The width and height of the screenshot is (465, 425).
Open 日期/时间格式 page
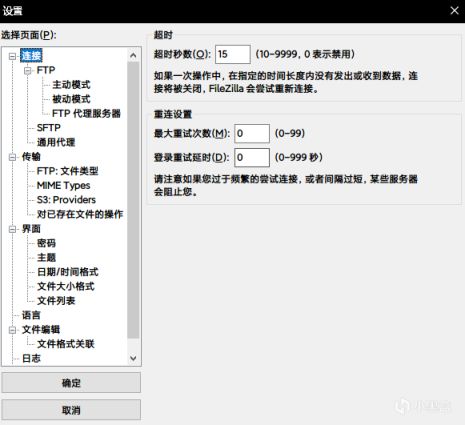pyautogui.click(x=67, y=272)
